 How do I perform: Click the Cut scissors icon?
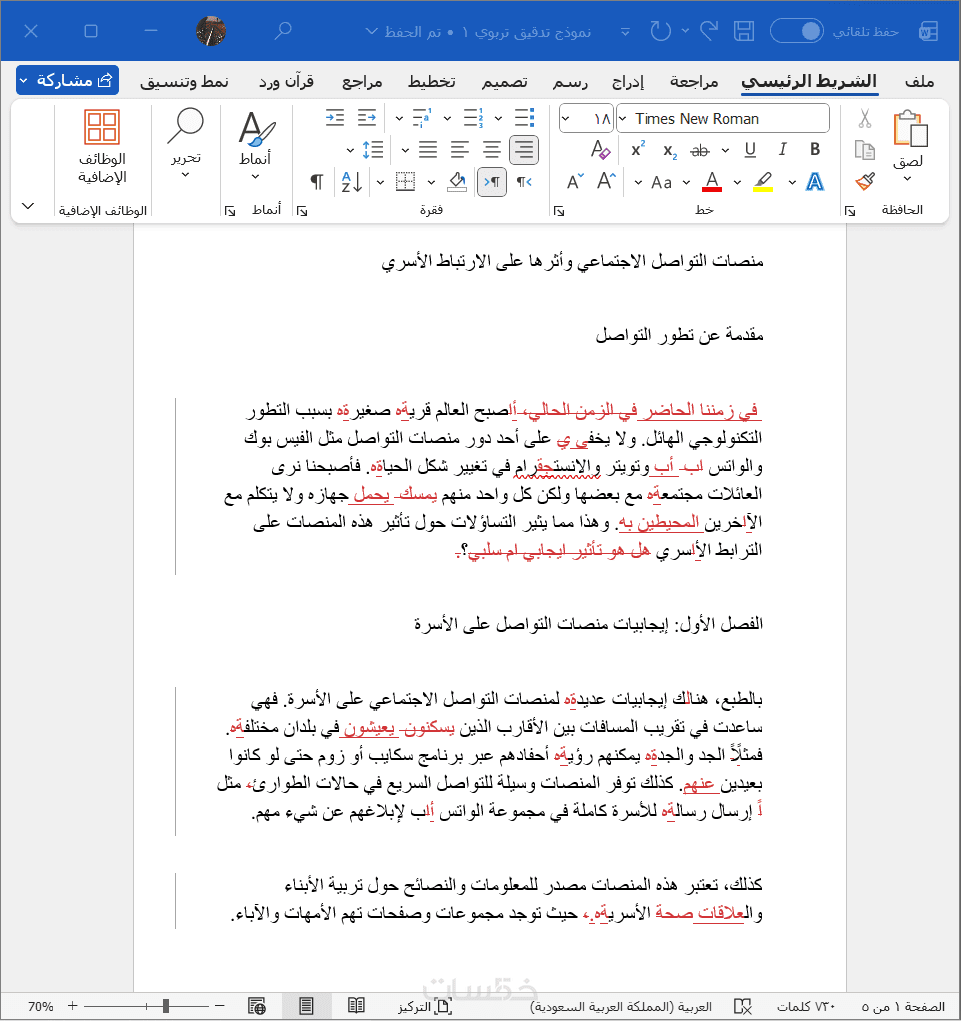[865, 119]
